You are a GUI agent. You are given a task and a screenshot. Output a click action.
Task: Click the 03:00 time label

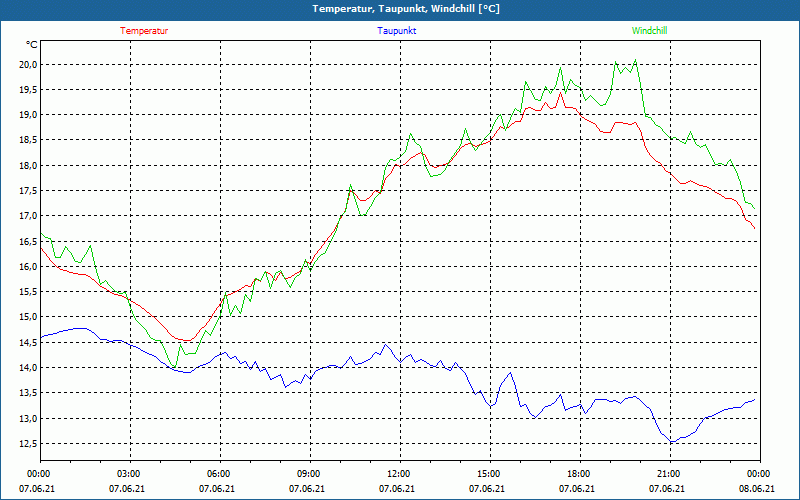(128, 474)
